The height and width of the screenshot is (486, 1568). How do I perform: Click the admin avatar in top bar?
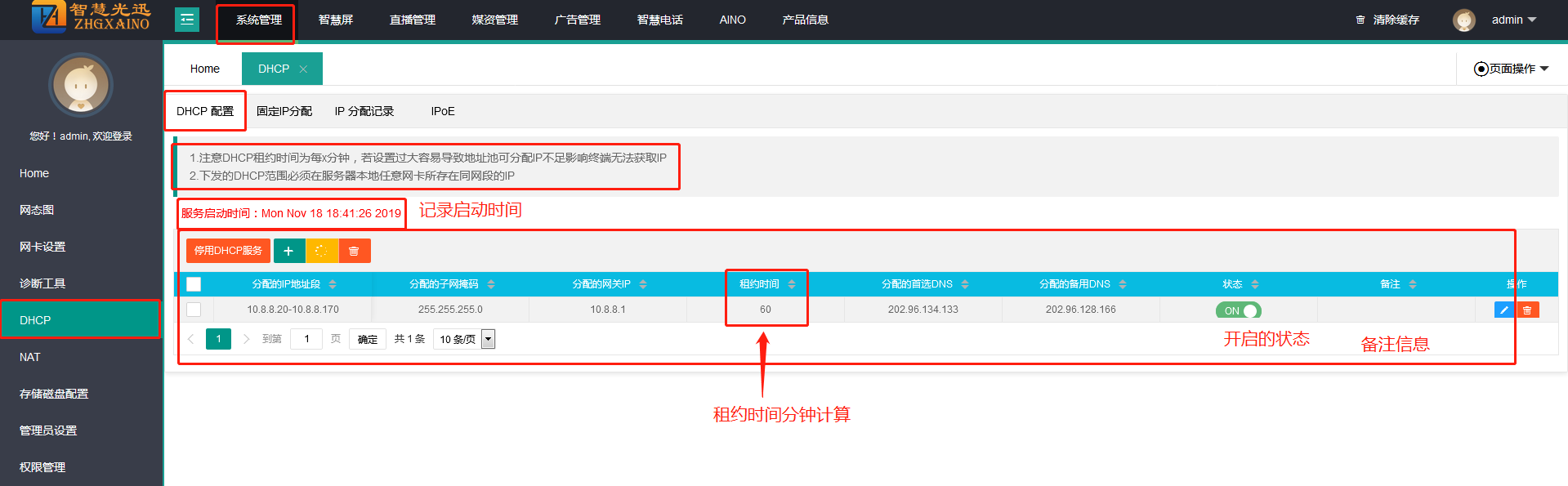pos(1463,20)
